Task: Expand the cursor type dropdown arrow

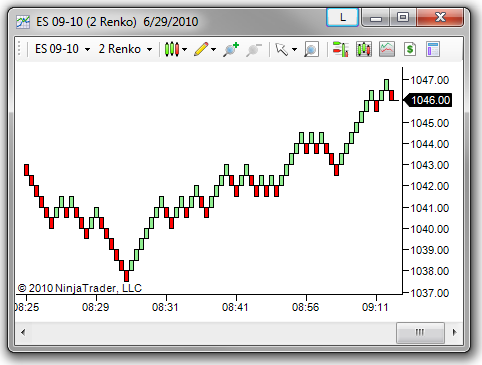Action: 294,50
